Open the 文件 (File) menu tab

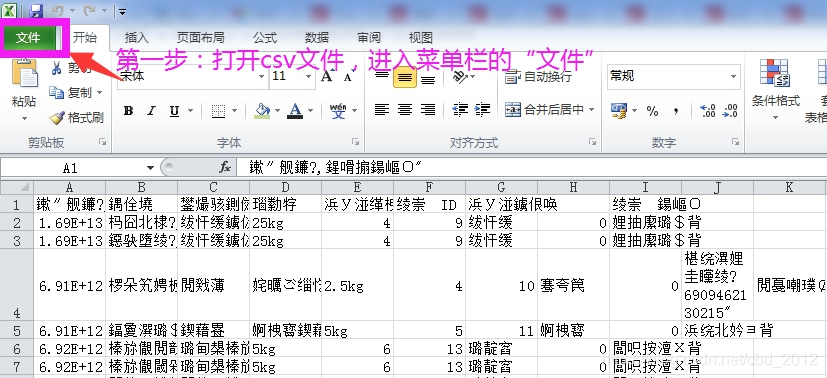pos(28,37)
